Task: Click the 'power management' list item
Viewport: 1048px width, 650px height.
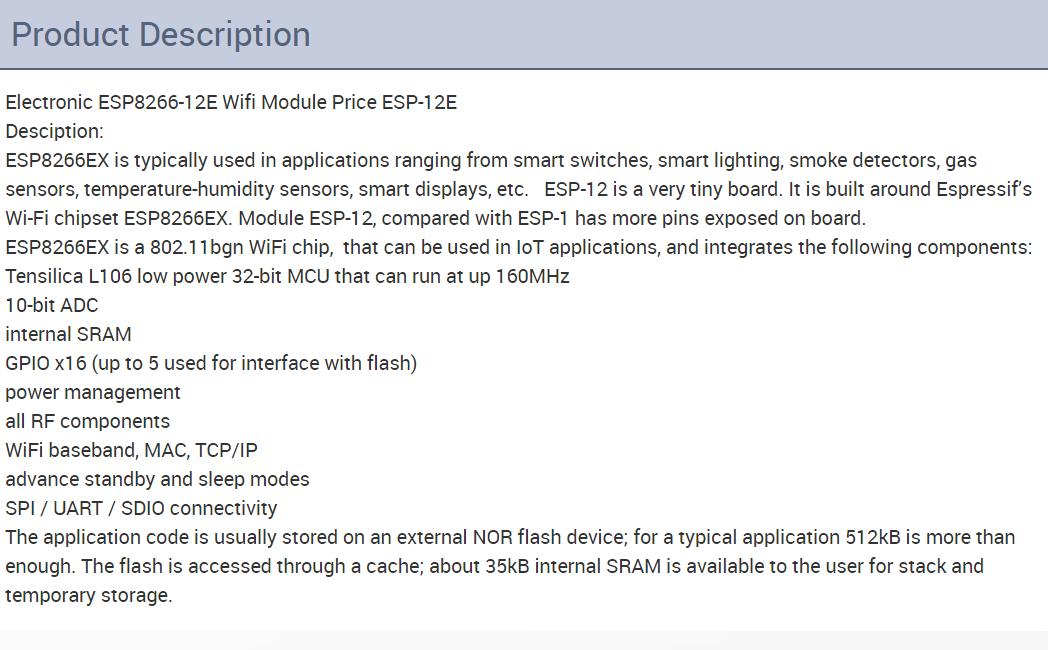Action: 93,392
